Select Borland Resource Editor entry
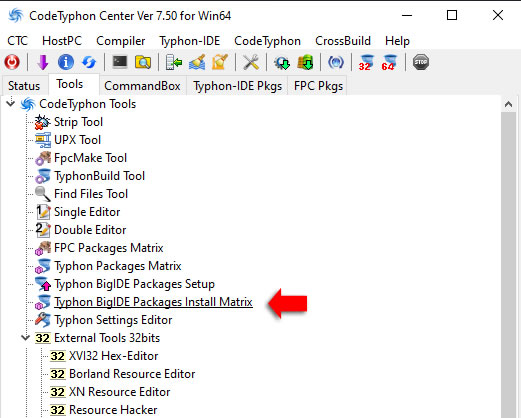This screenshot has height=418, width=521. tap(132, 374)
